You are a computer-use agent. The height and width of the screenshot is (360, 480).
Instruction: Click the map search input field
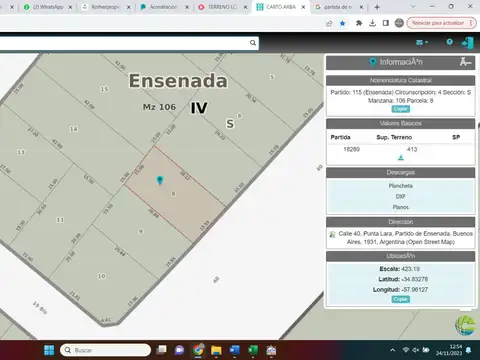pos(123,43)
